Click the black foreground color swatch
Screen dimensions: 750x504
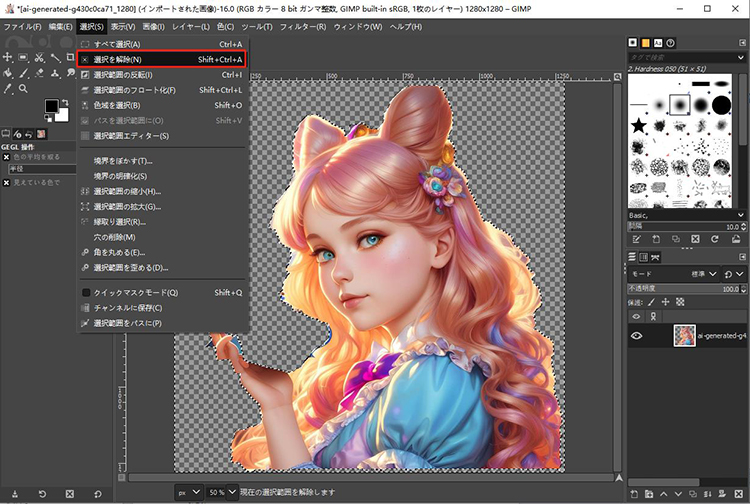click(51, 106)
